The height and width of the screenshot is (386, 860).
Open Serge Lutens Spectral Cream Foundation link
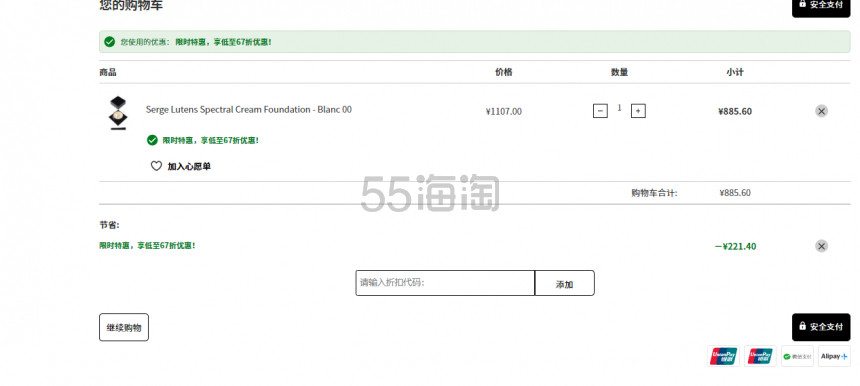(x=248, y=110)
